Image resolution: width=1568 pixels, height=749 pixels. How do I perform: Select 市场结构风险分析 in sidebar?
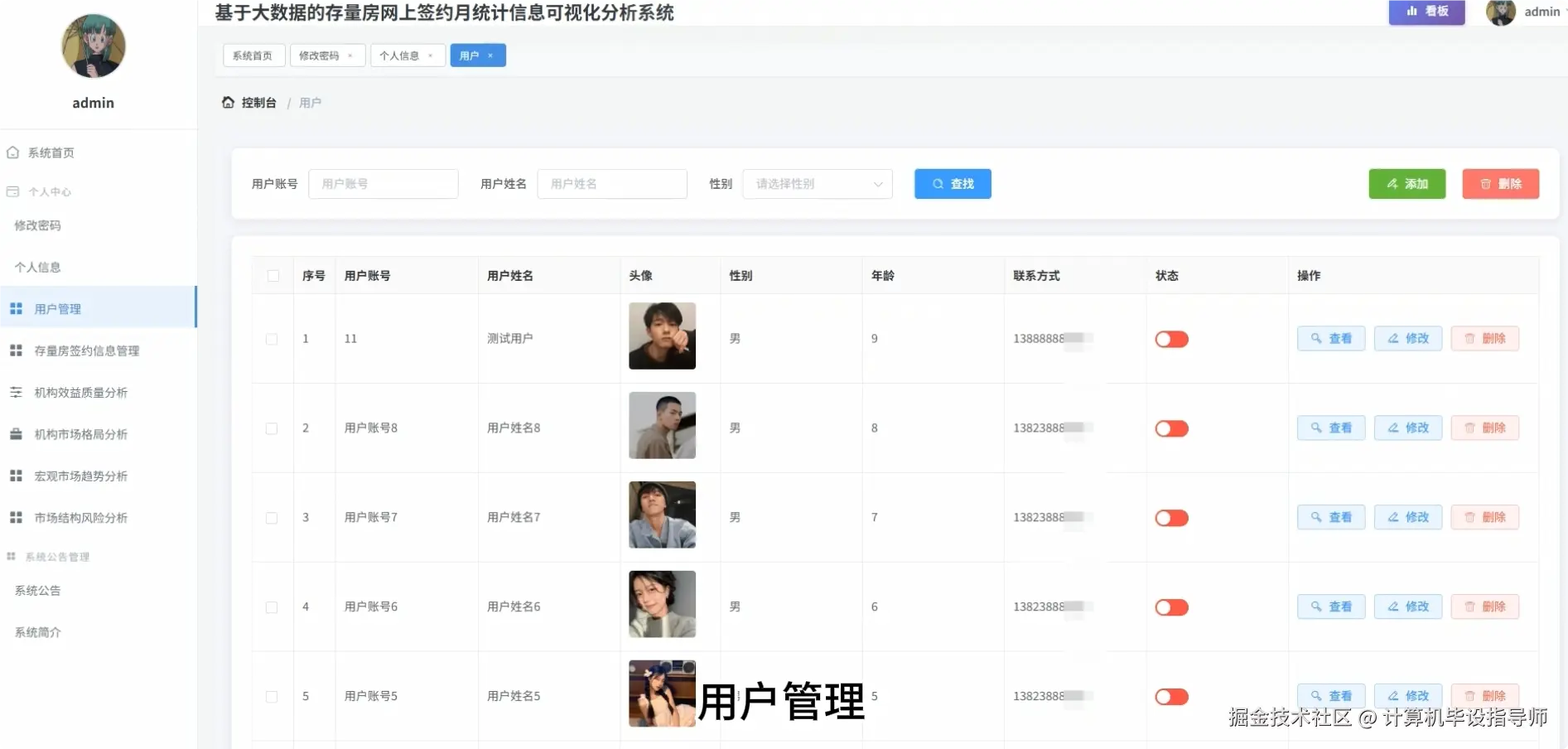point(80,517)
